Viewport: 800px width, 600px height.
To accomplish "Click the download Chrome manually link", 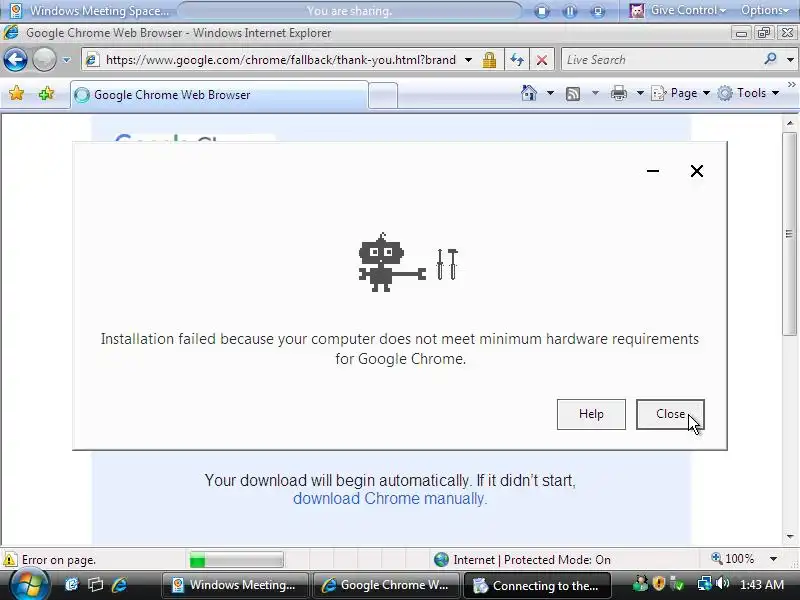I will tap(390, 498).
